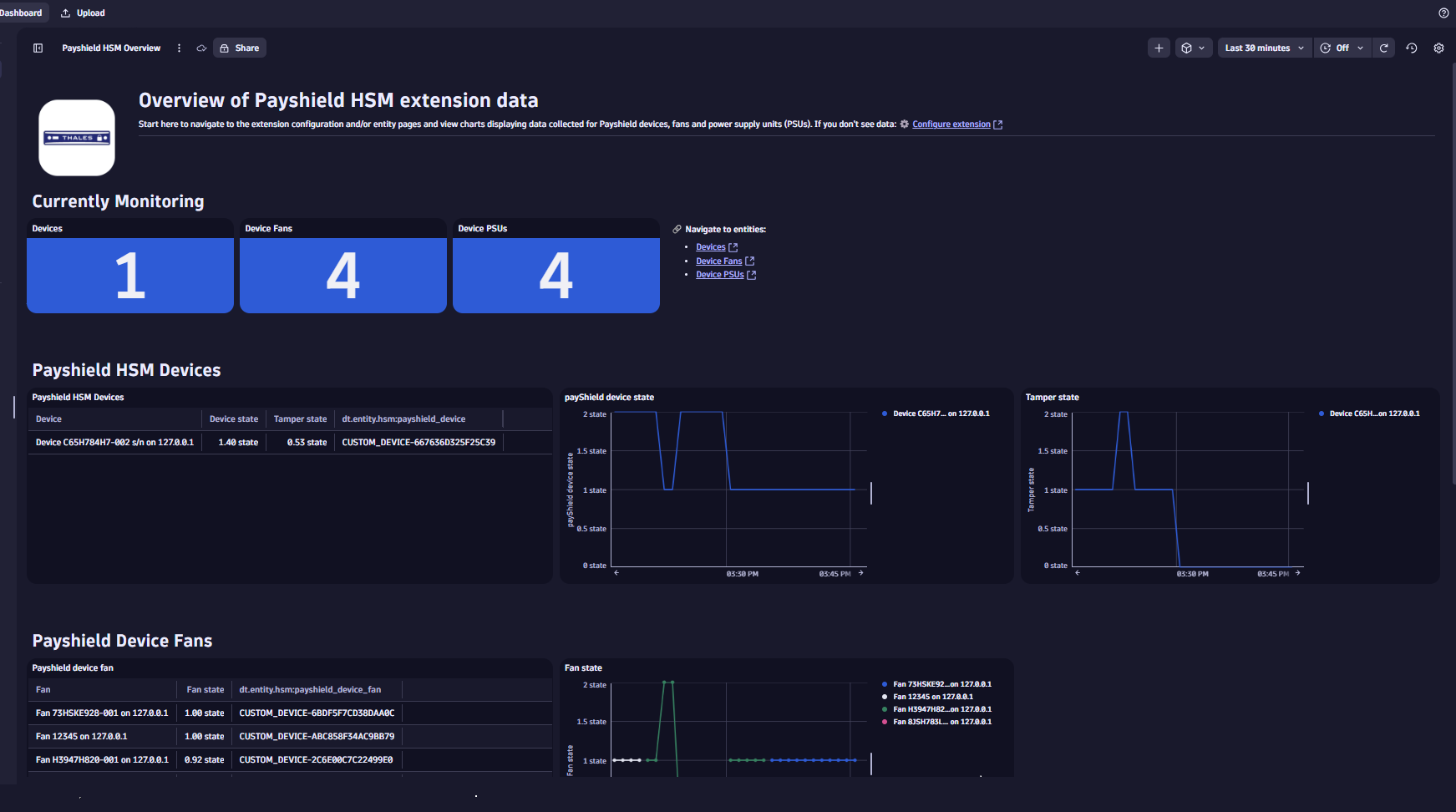Image resolution: width=1456 pixels, height=812 pixels.
Task: Click the Upload button
Action: (x=83, y=13)
